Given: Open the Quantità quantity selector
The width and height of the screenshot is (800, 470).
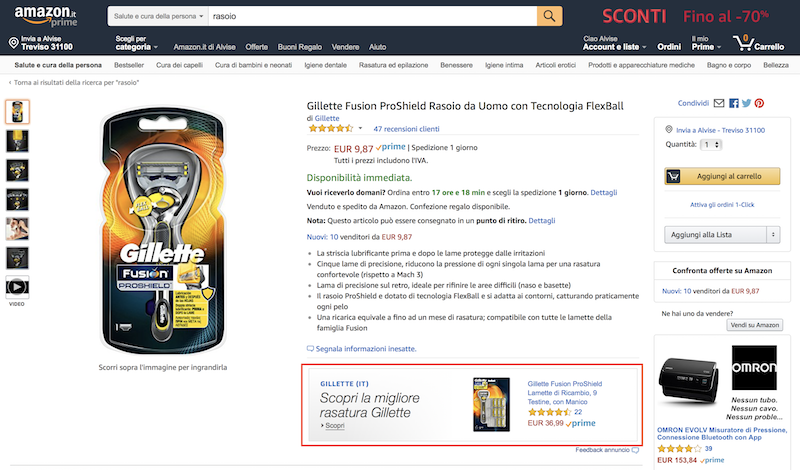Looking at the screenshot, I should [x=711, y=145].
